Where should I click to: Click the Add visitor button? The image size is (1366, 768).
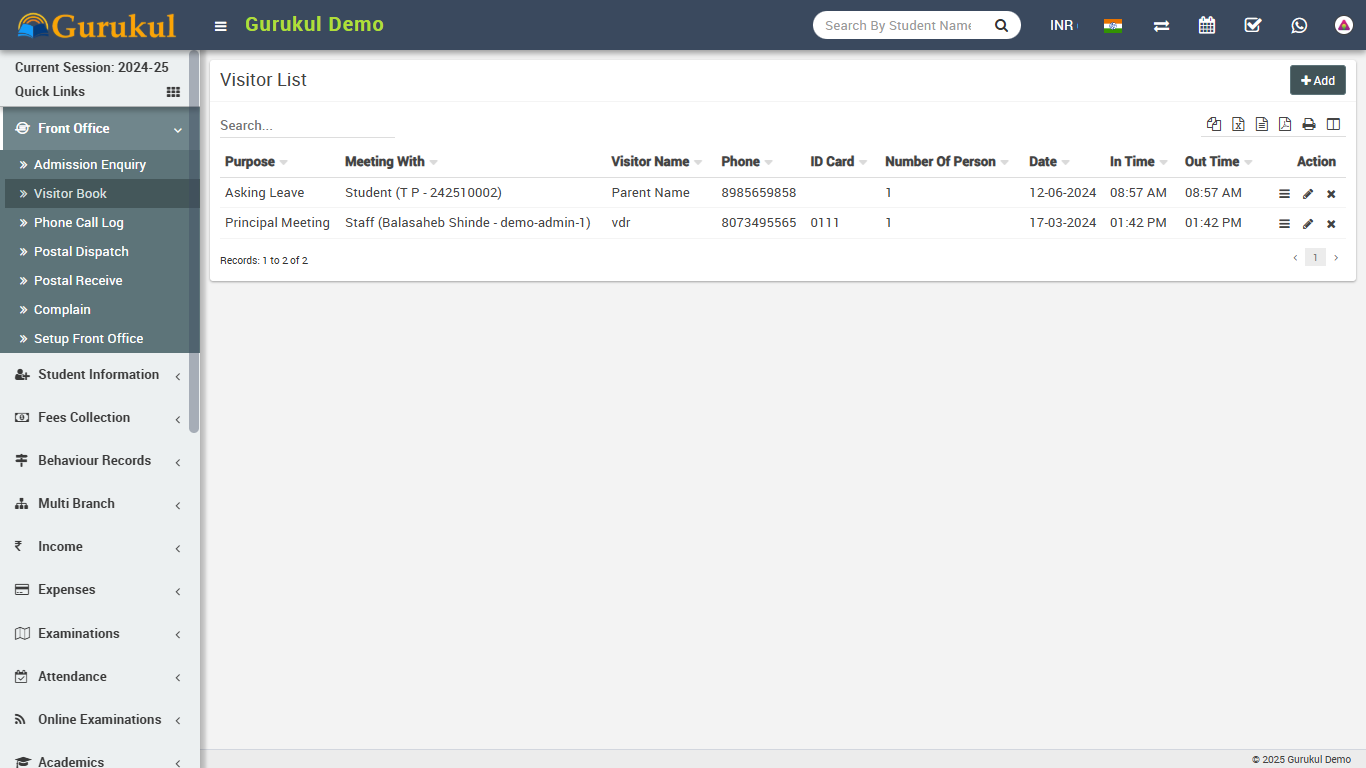click(x=1317, y=80)
